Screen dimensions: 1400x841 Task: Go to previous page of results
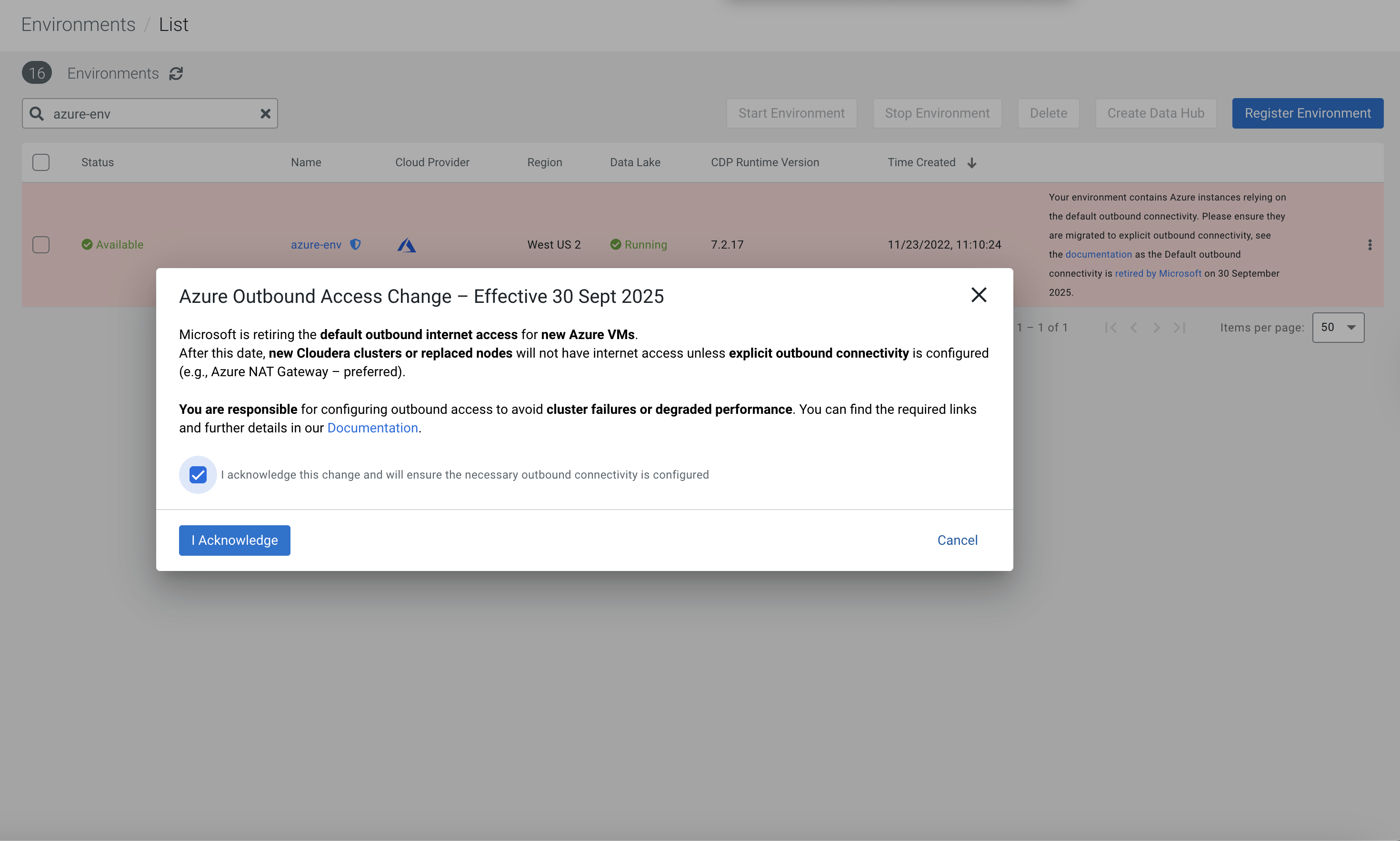[1134, 328]
